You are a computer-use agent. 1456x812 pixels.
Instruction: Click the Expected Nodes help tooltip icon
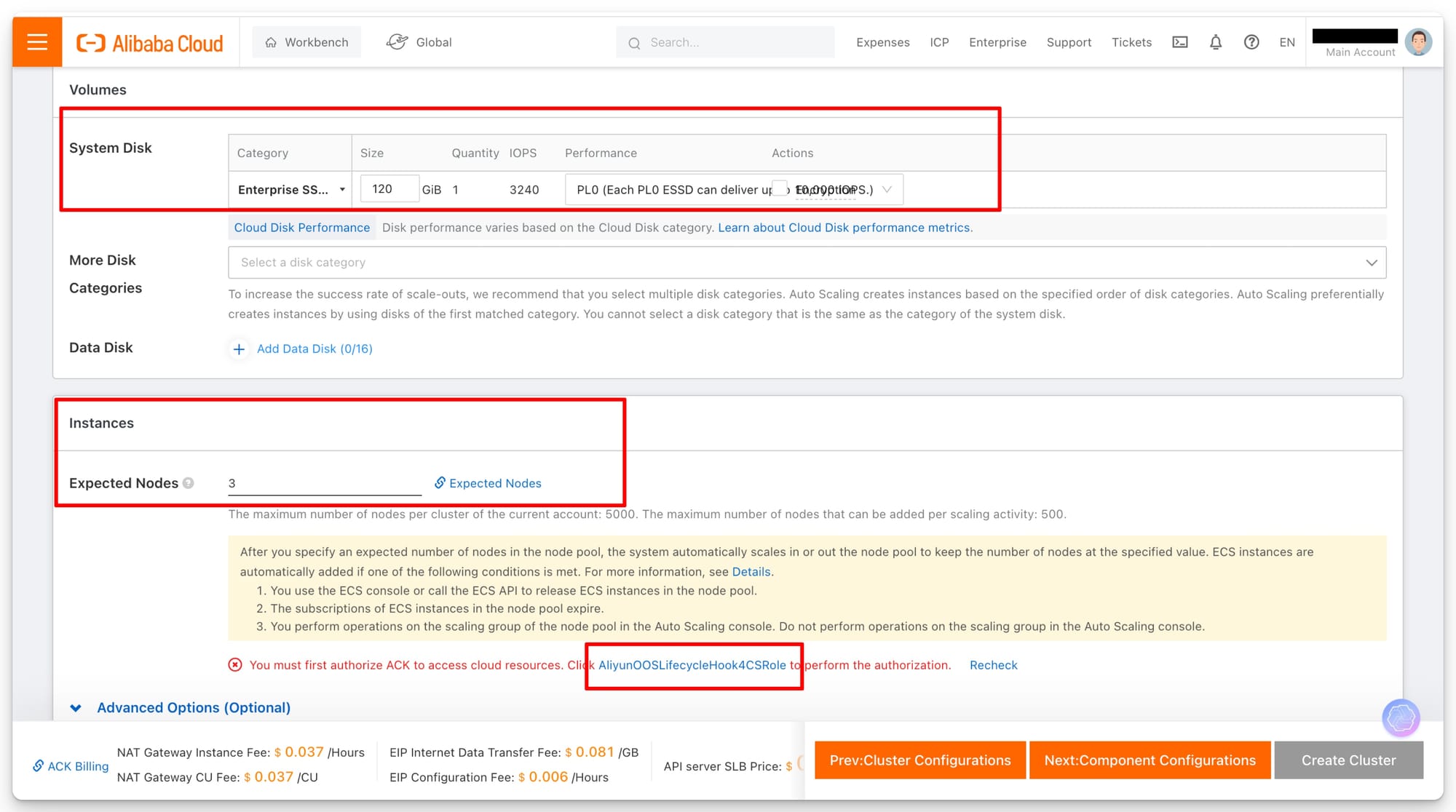point(189,483)
